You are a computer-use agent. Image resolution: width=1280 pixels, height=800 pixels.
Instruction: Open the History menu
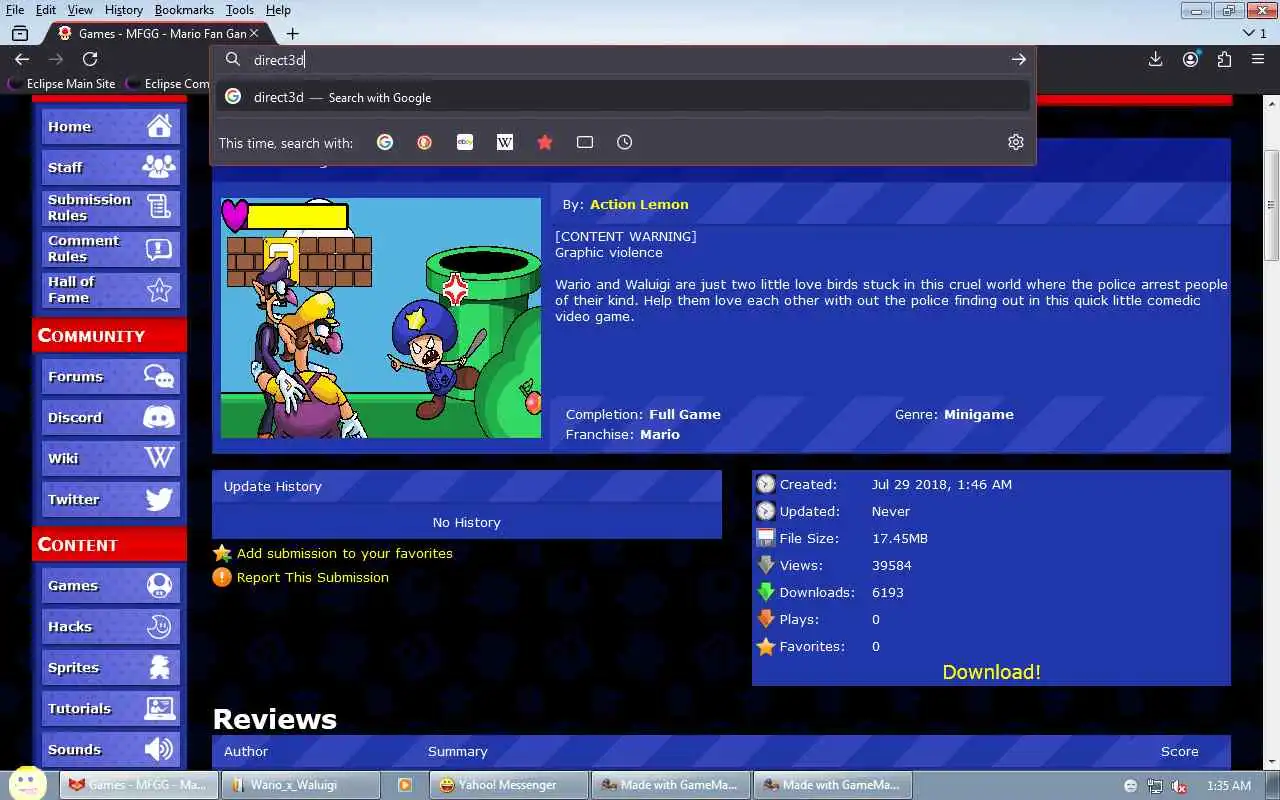(124, 10)
